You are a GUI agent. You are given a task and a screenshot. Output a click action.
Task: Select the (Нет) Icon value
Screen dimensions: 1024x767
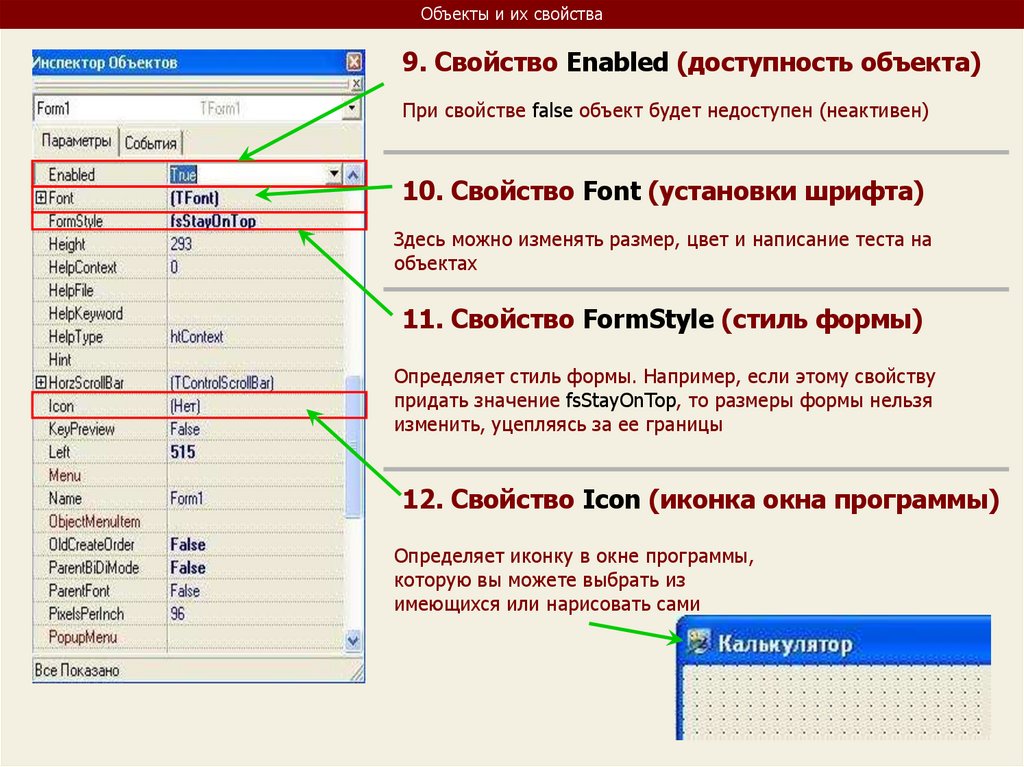click(185, 406)
